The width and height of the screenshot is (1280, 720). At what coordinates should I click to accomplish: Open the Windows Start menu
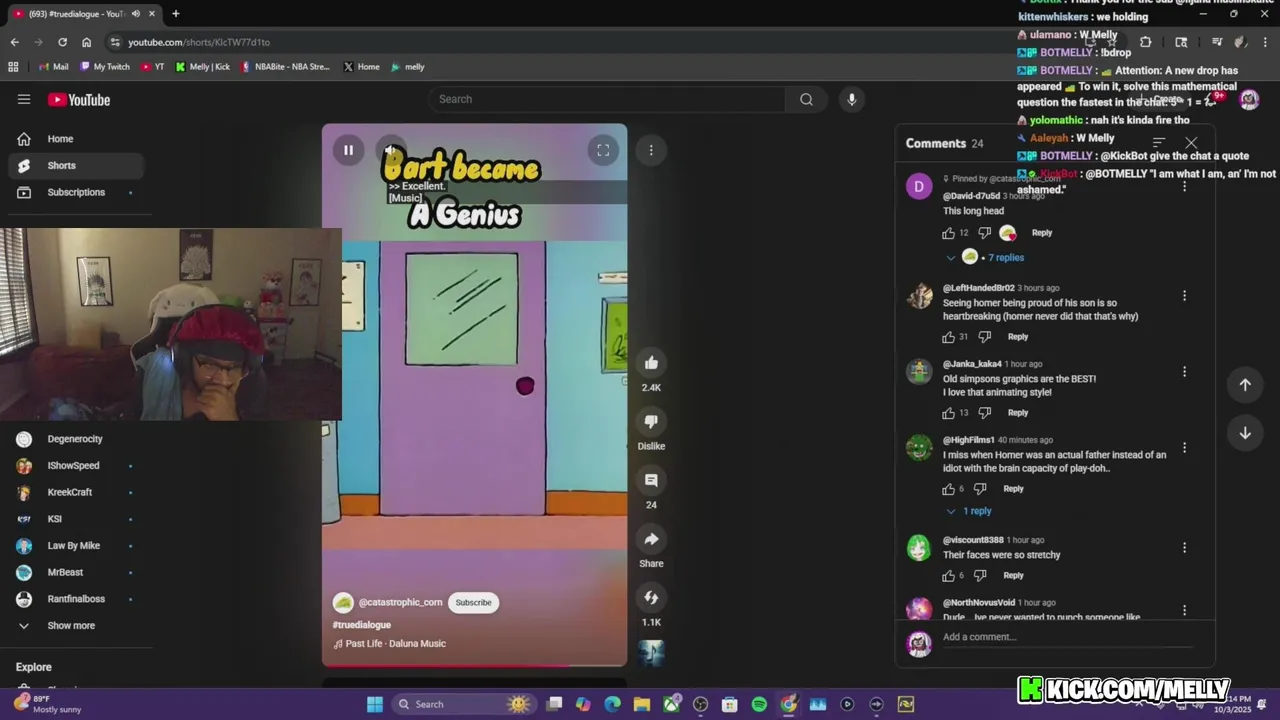[374, 704]
